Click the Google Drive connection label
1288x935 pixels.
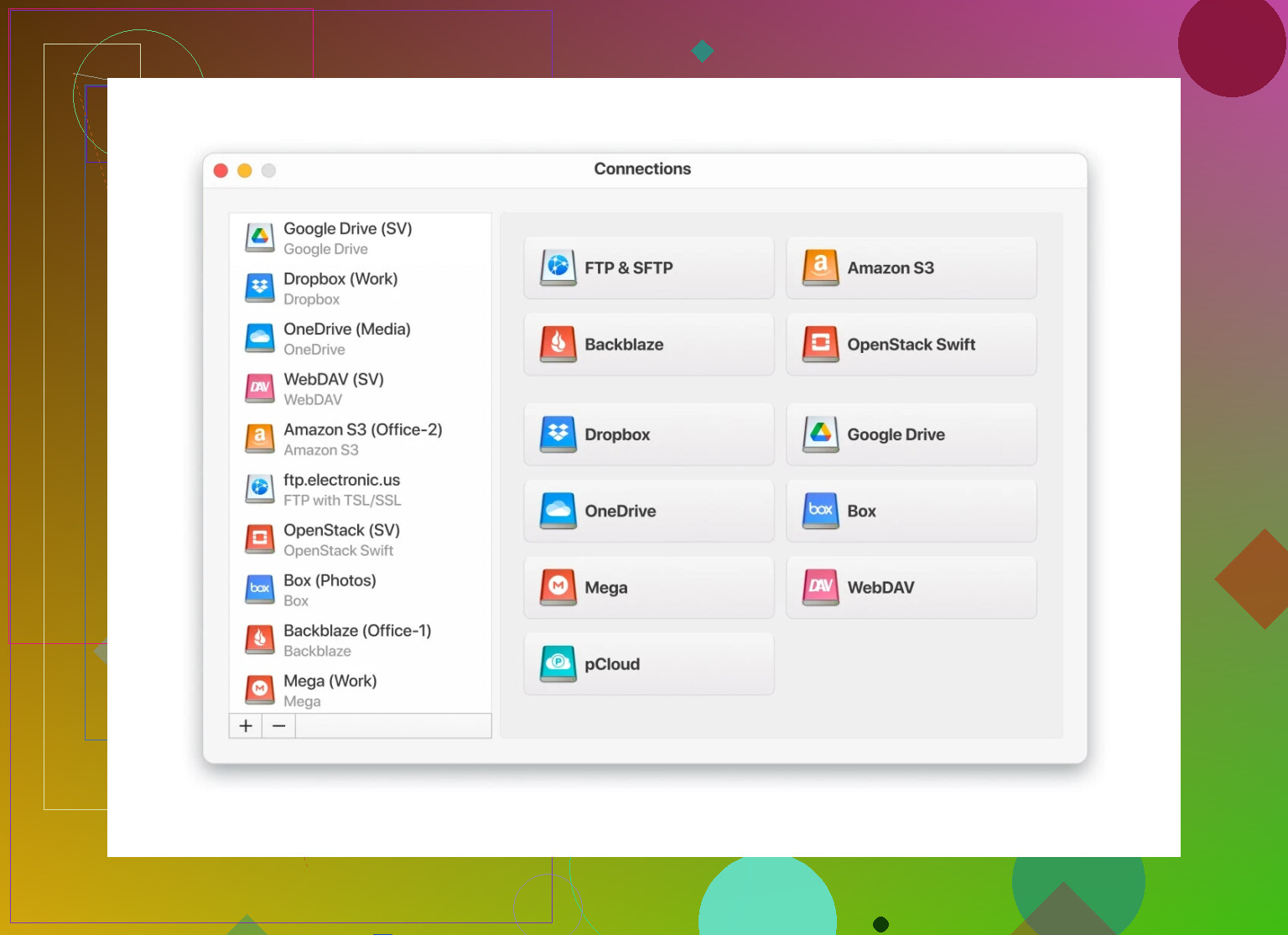point(896,434)
